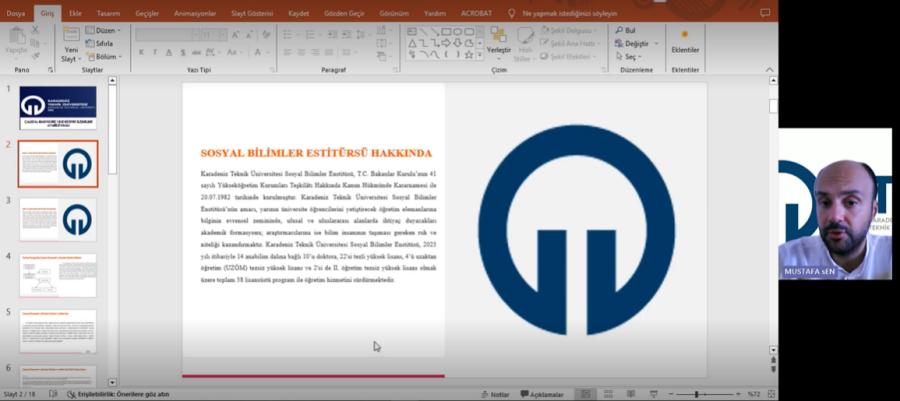The height and width of the screenshot is (401, 900).
Task: Click the font color A button
Action: (257, 52)
